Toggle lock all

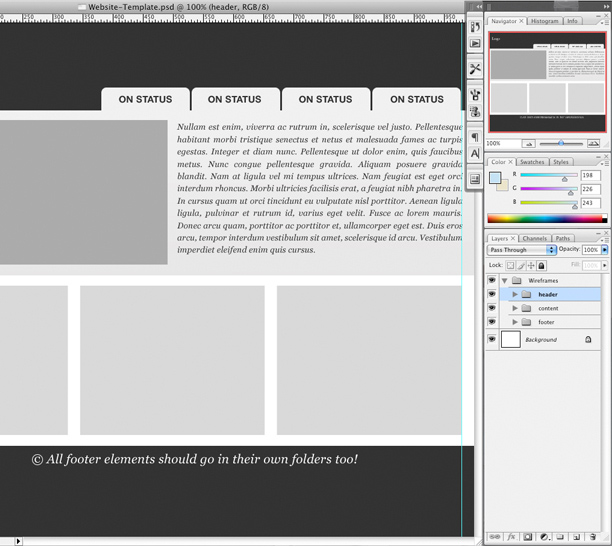coord(541,265)
